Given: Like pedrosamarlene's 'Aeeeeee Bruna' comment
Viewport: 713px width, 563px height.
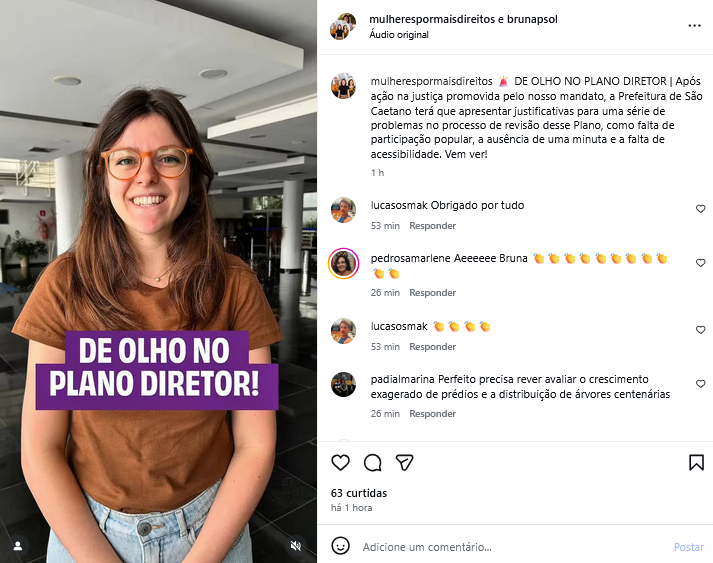Looking at the screenshot, I should pos(700,262).
